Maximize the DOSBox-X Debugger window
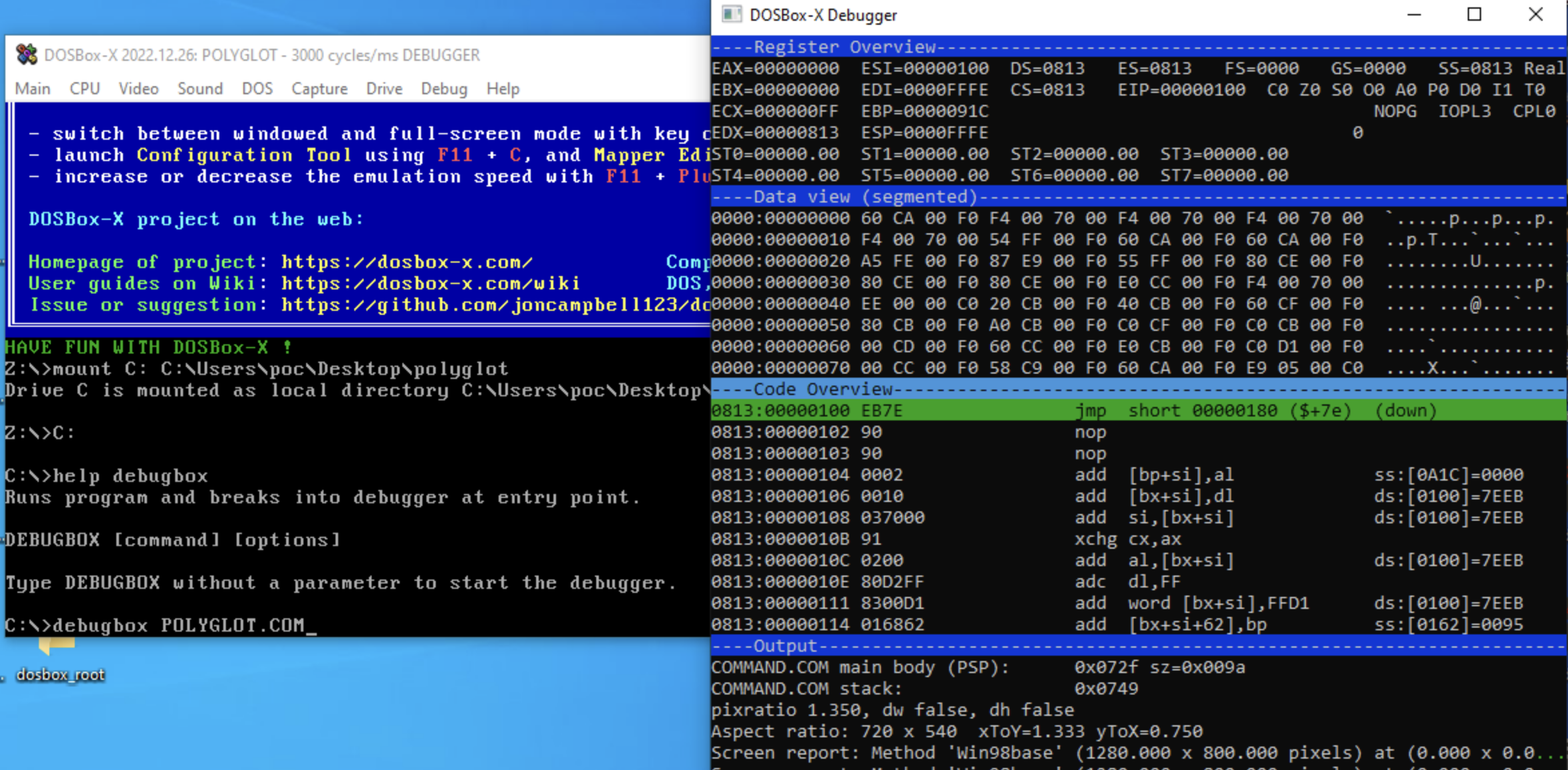The height and width of the screenshot is (770, 1568). click(1474, 15)
